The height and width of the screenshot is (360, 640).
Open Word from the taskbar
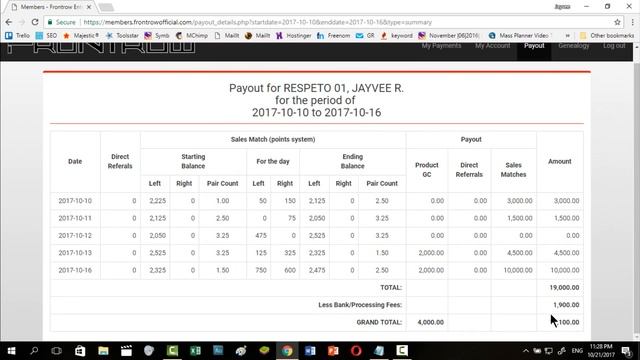click(310, 351)
